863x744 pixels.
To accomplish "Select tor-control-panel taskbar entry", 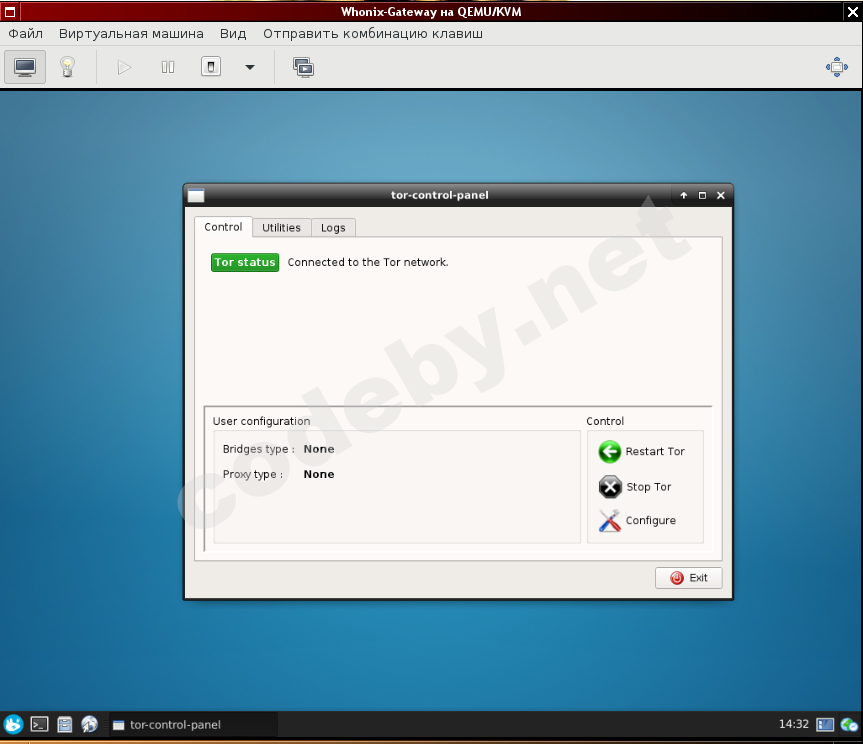I will click(193, 725).
